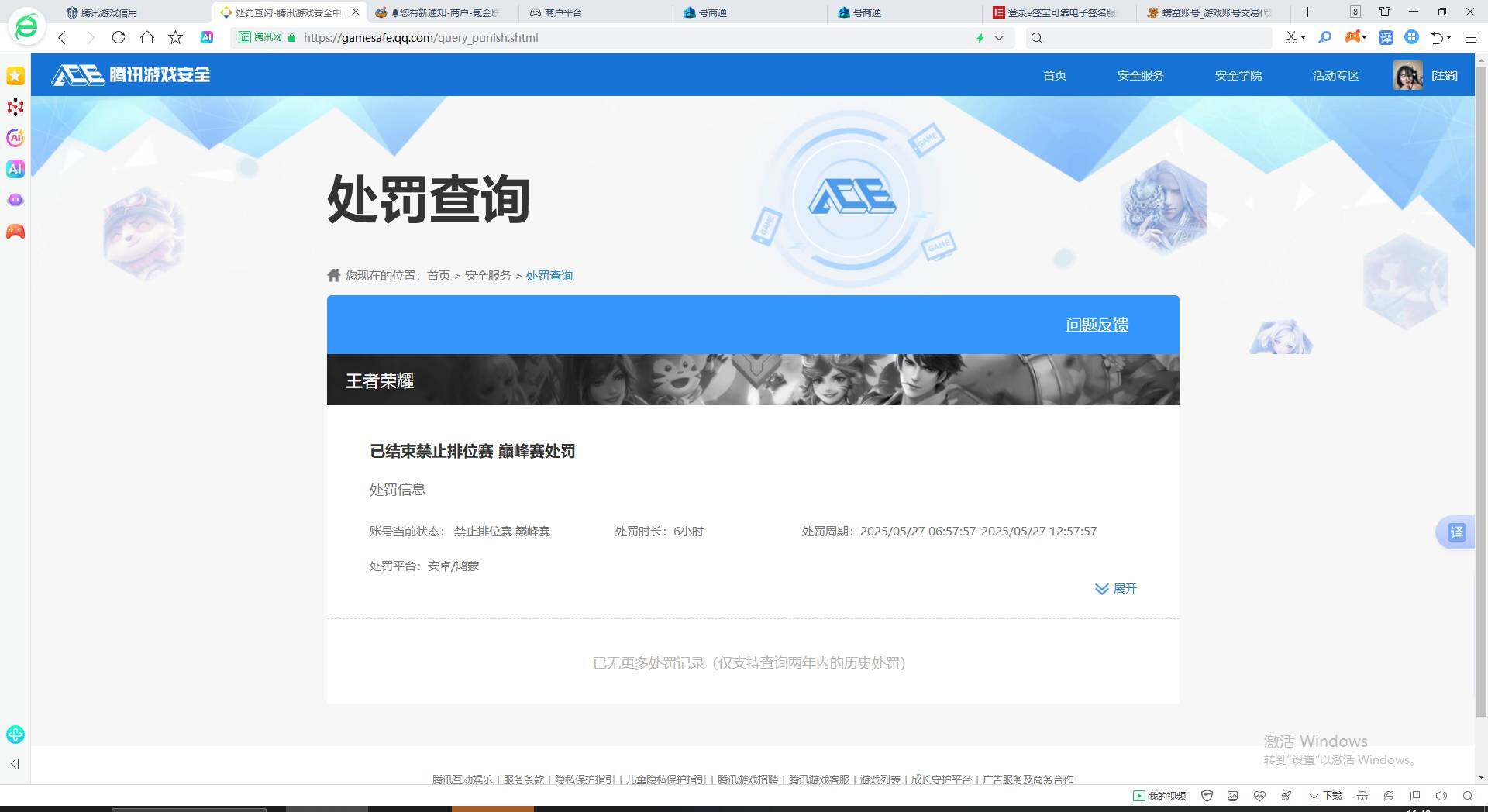This screenshot has width=1488, height=812.
Task: Toggle the mute speaker icon in status bar
Action: point(1441,796)
